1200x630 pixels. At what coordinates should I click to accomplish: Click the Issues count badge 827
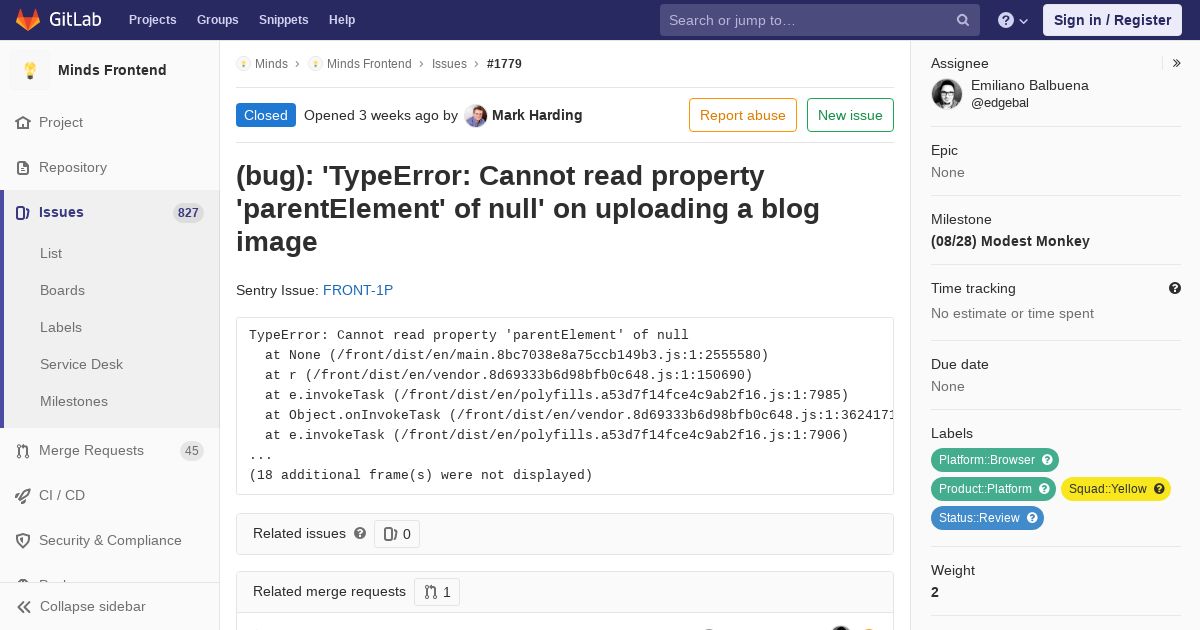(188, 213)
